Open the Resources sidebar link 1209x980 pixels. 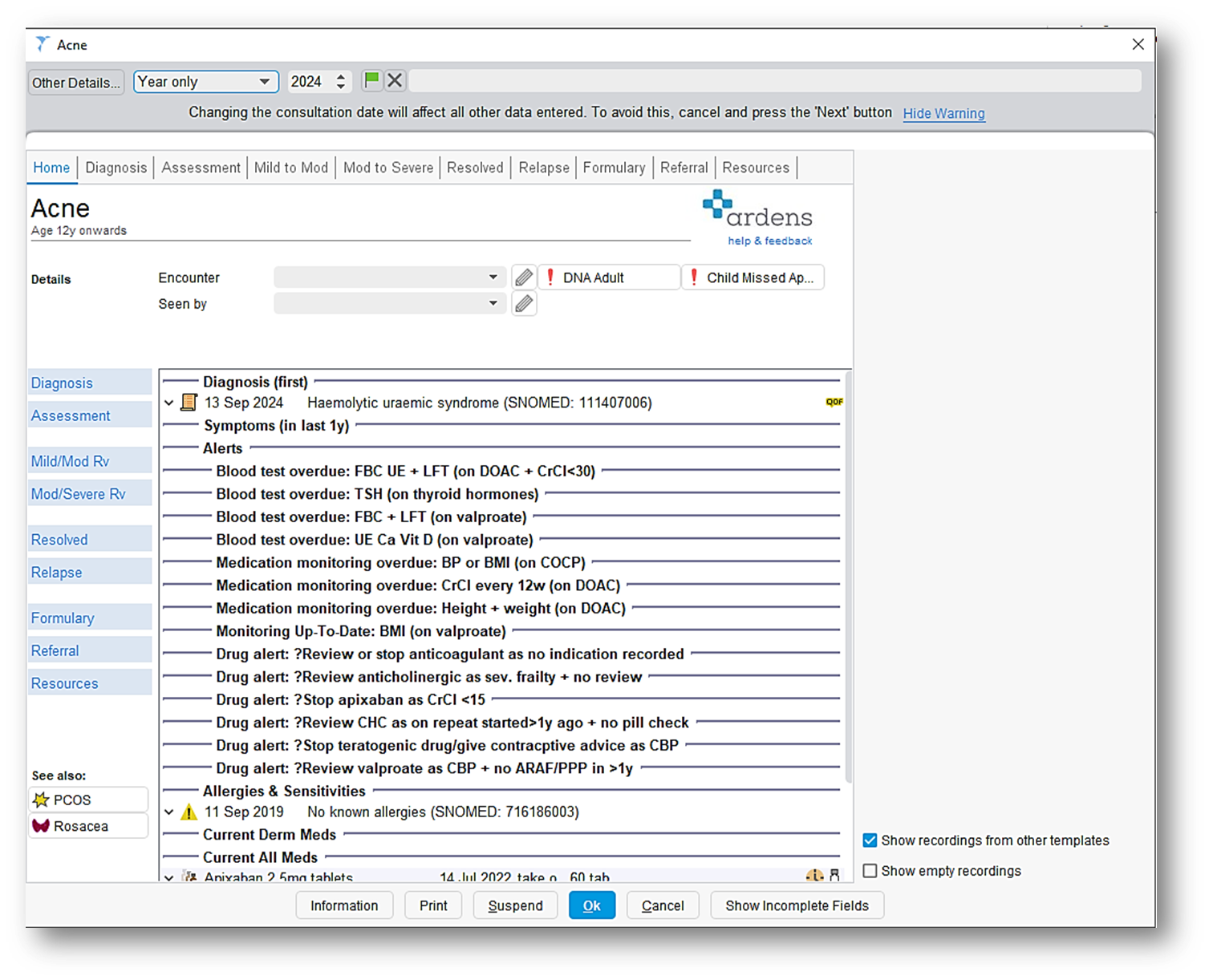89,683
